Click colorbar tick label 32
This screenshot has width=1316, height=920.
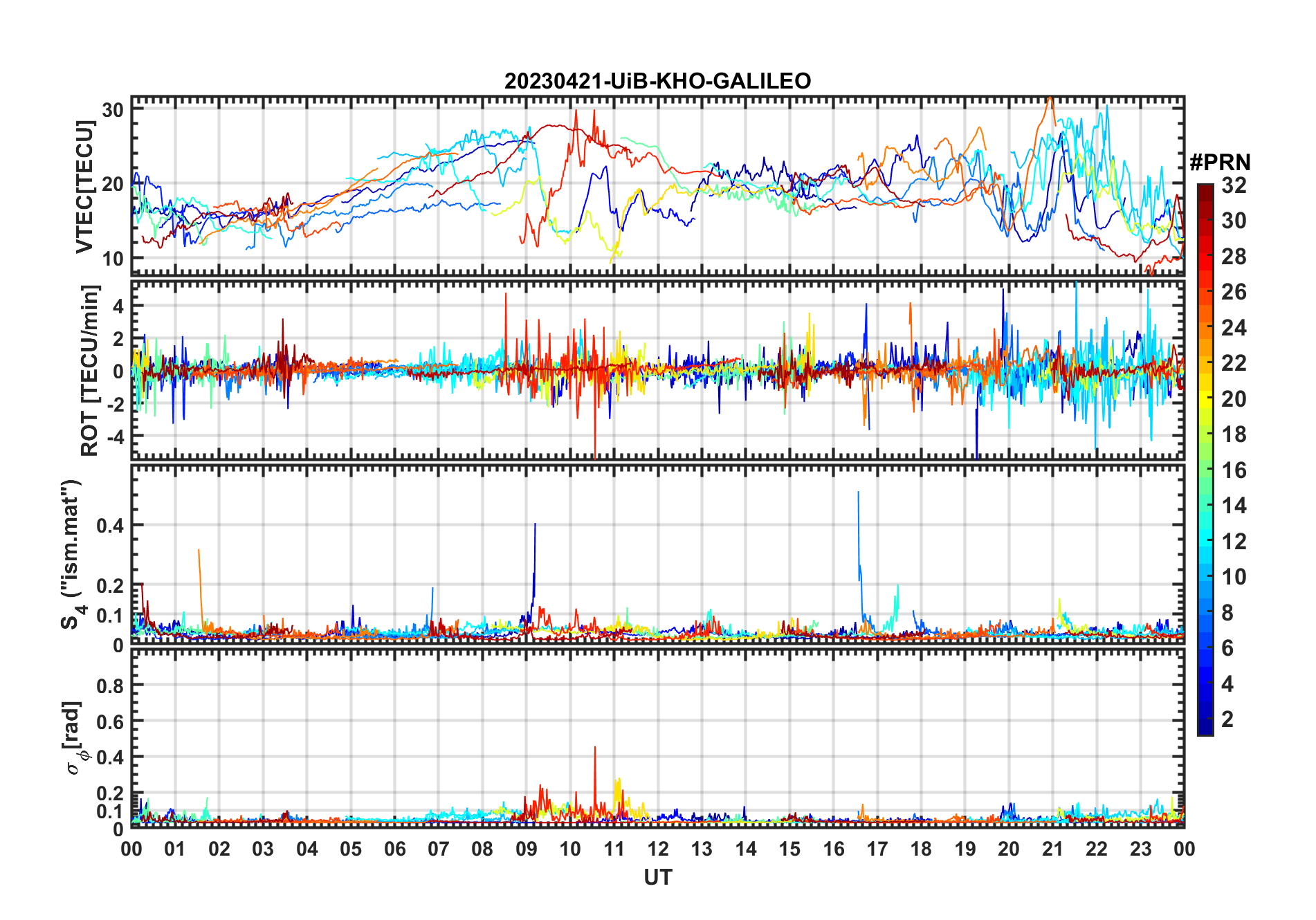(x=1234, y=185)
